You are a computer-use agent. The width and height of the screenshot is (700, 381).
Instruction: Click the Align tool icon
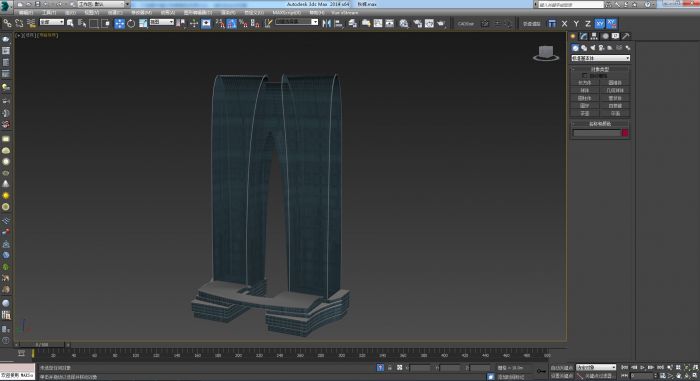[339, 23]
